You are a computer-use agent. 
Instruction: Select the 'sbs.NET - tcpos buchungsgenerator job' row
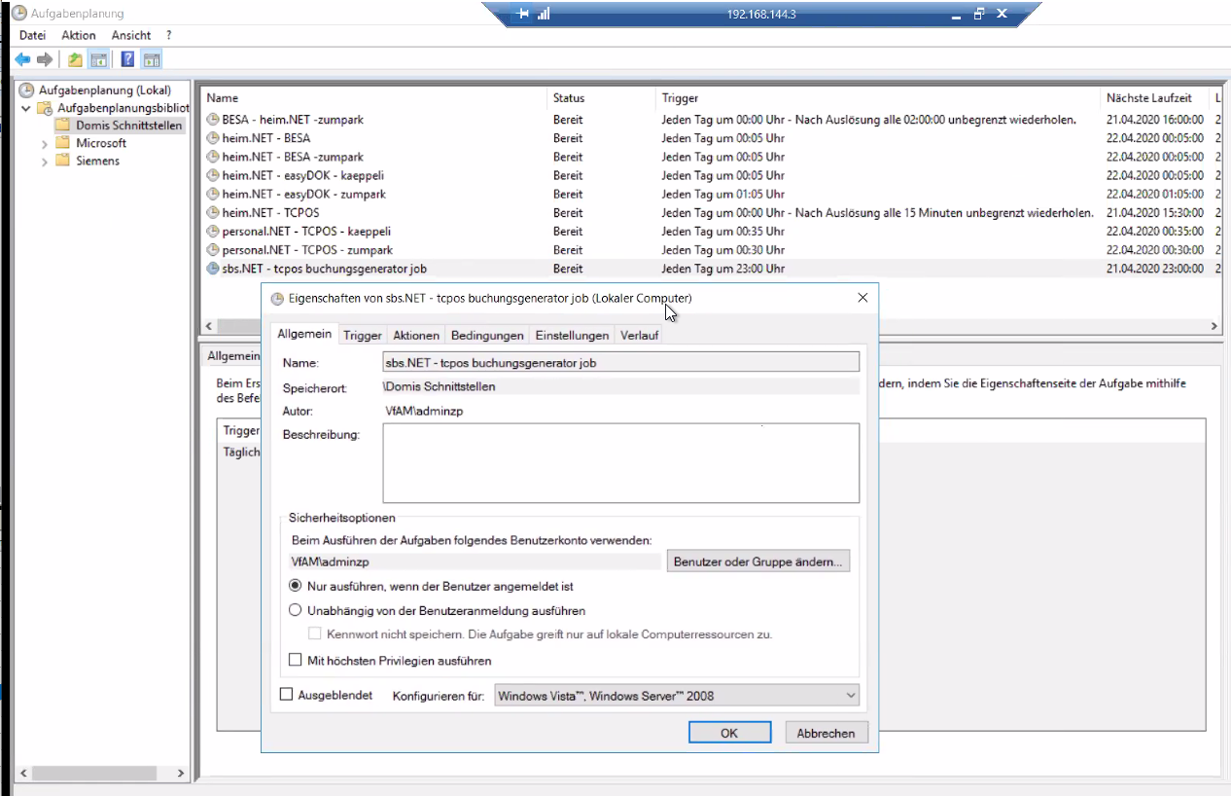[710, 268]
